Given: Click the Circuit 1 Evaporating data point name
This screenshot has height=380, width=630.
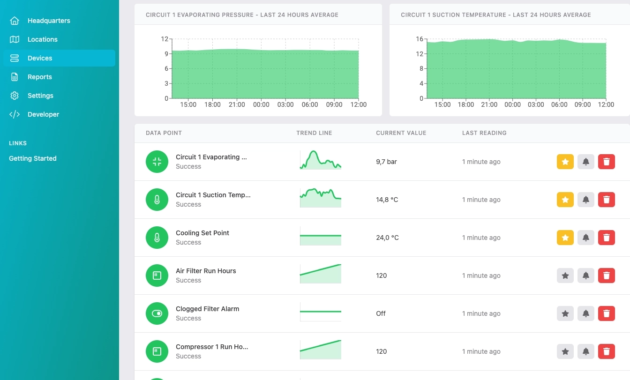Looking at the screenshot, I should [211, 157].
